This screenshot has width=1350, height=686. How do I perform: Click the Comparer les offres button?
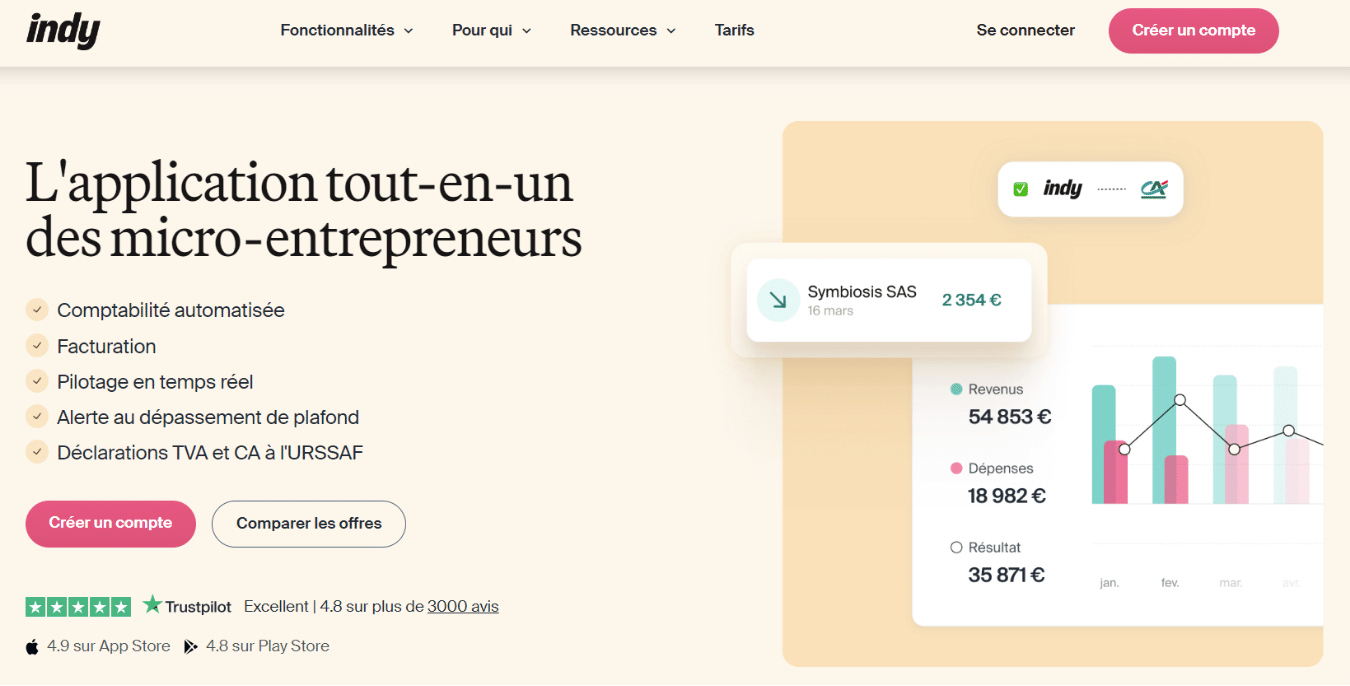pyautogui.click(x=309, y=523)
